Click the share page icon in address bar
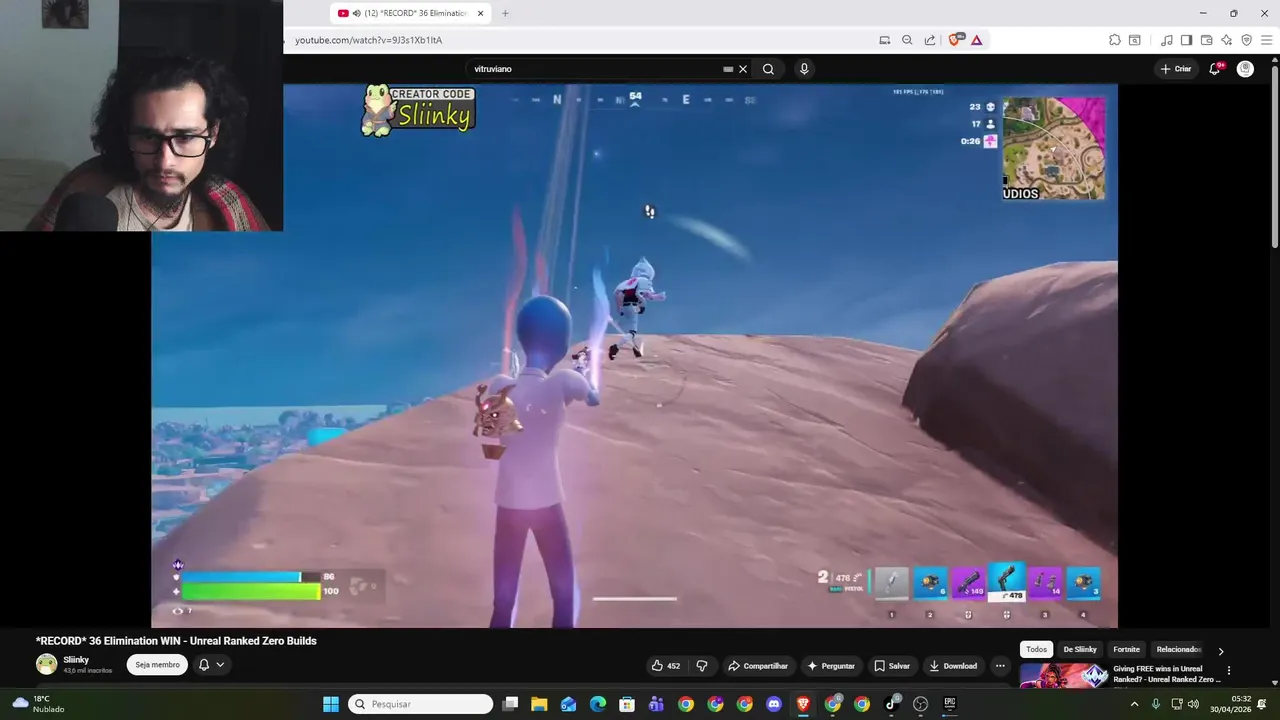 point(930,40)
